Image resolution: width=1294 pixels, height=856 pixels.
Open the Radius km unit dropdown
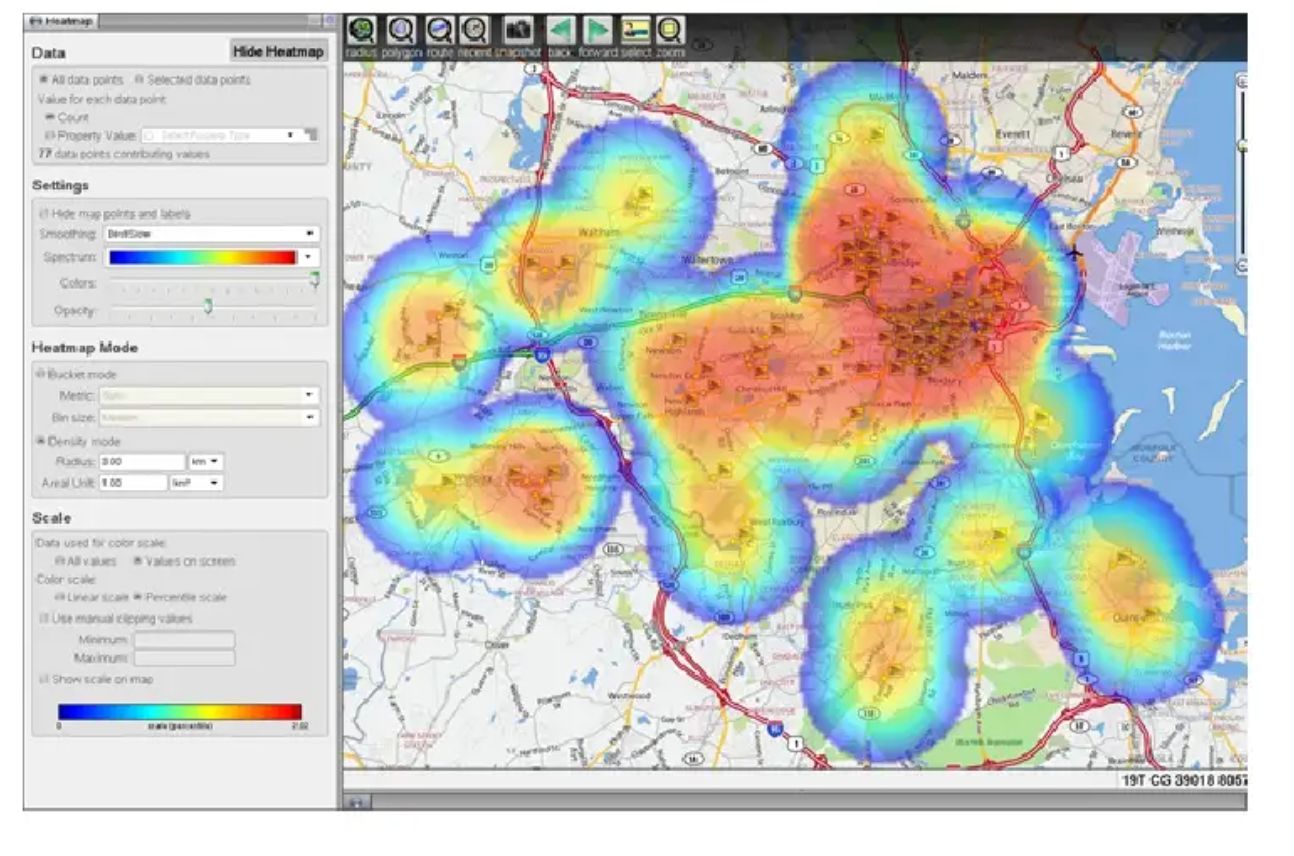coord(207,462)
